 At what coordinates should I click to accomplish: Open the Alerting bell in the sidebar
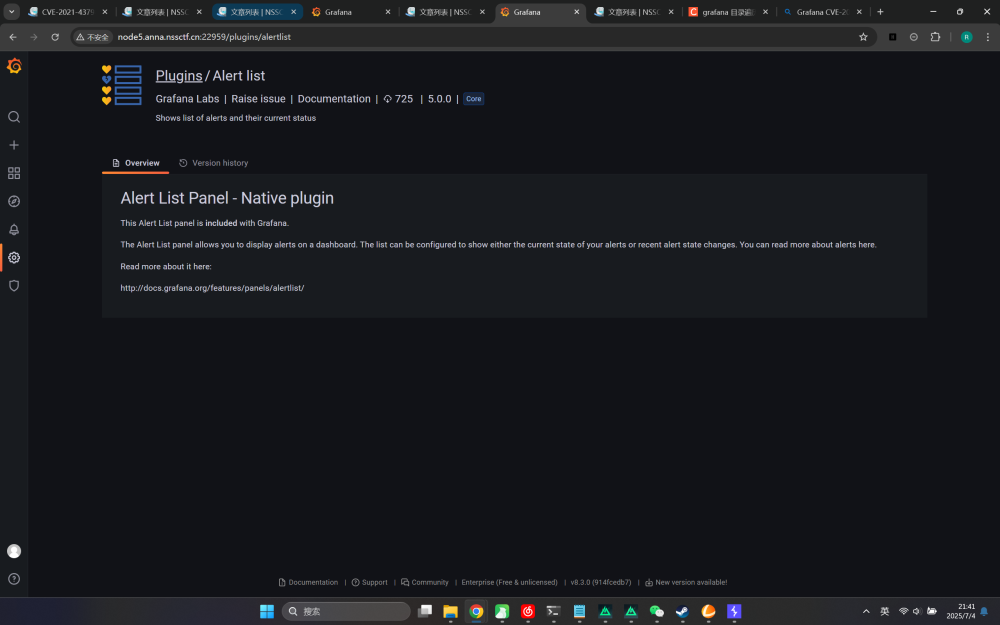point(14,229)
